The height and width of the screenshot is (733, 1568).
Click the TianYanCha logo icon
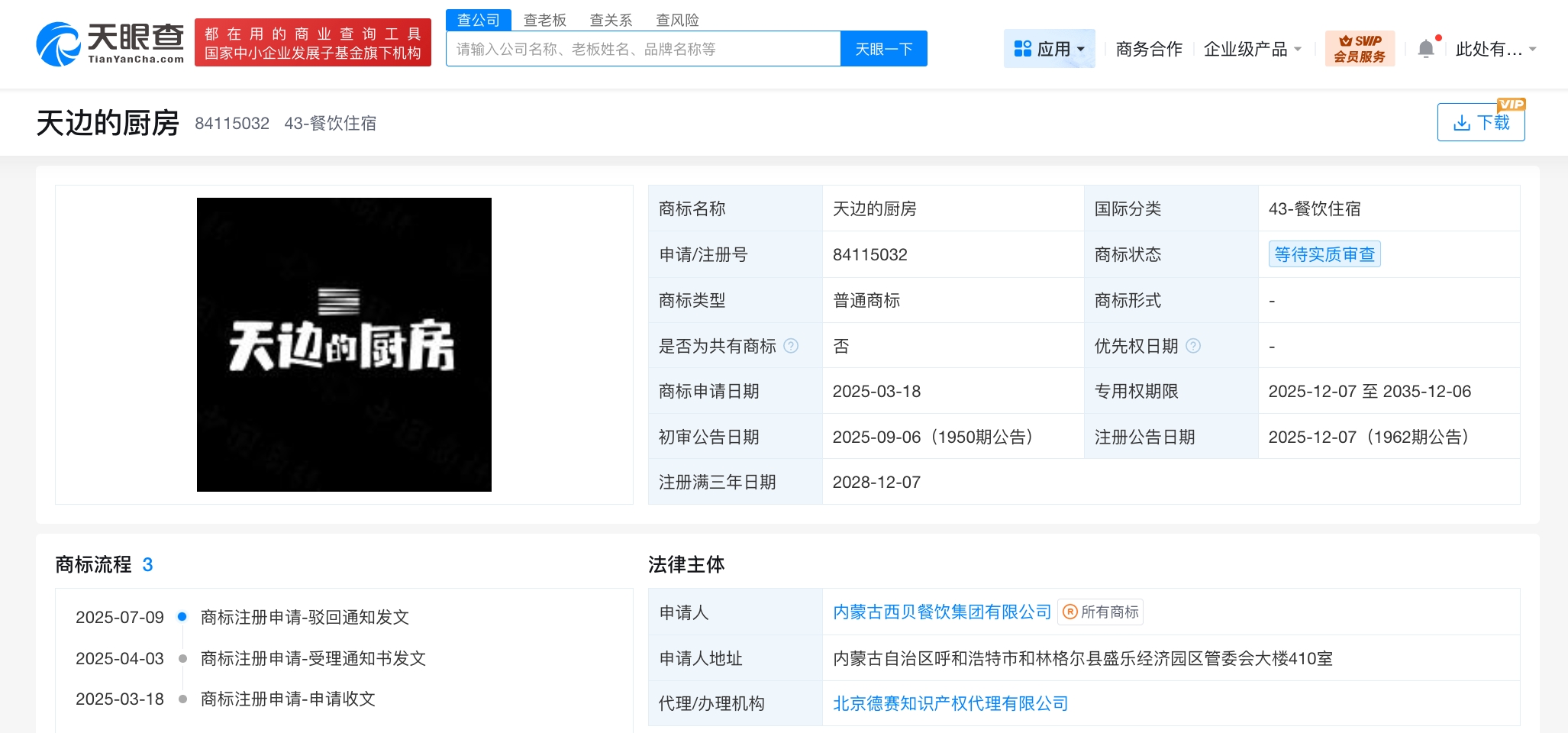pyautogui.click(x=58, y=44)
